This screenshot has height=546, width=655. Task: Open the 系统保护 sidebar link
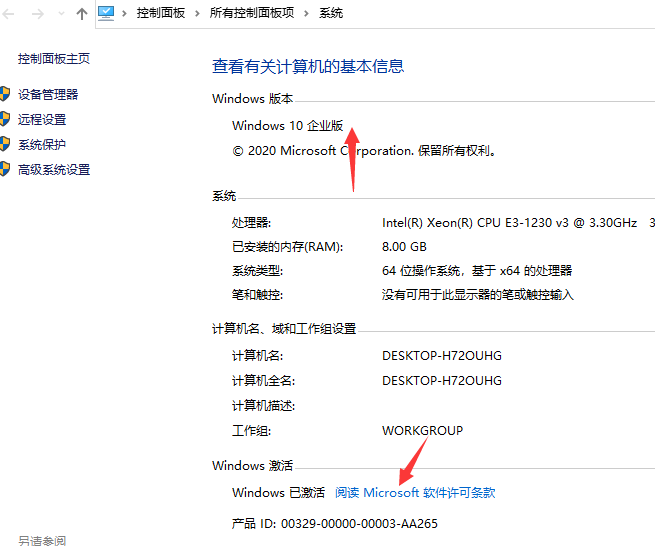42,145
